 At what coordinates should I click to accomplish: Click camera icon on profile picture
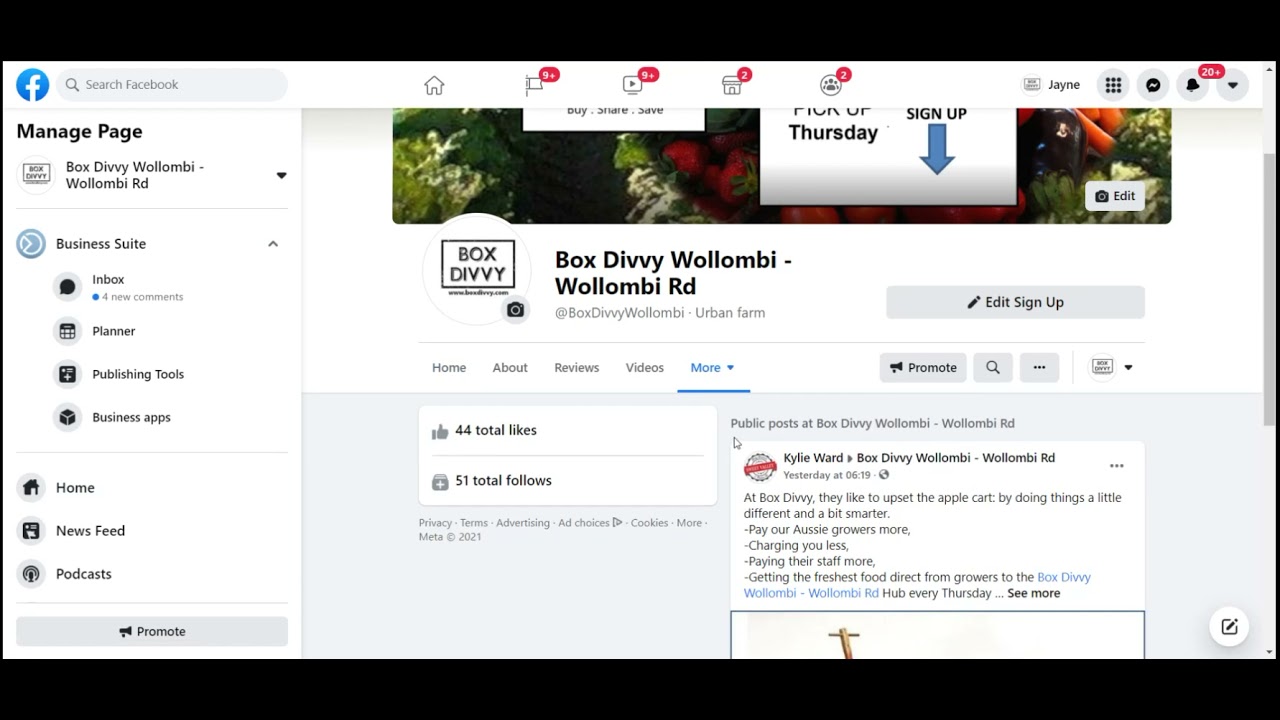[x=515, y=310]
